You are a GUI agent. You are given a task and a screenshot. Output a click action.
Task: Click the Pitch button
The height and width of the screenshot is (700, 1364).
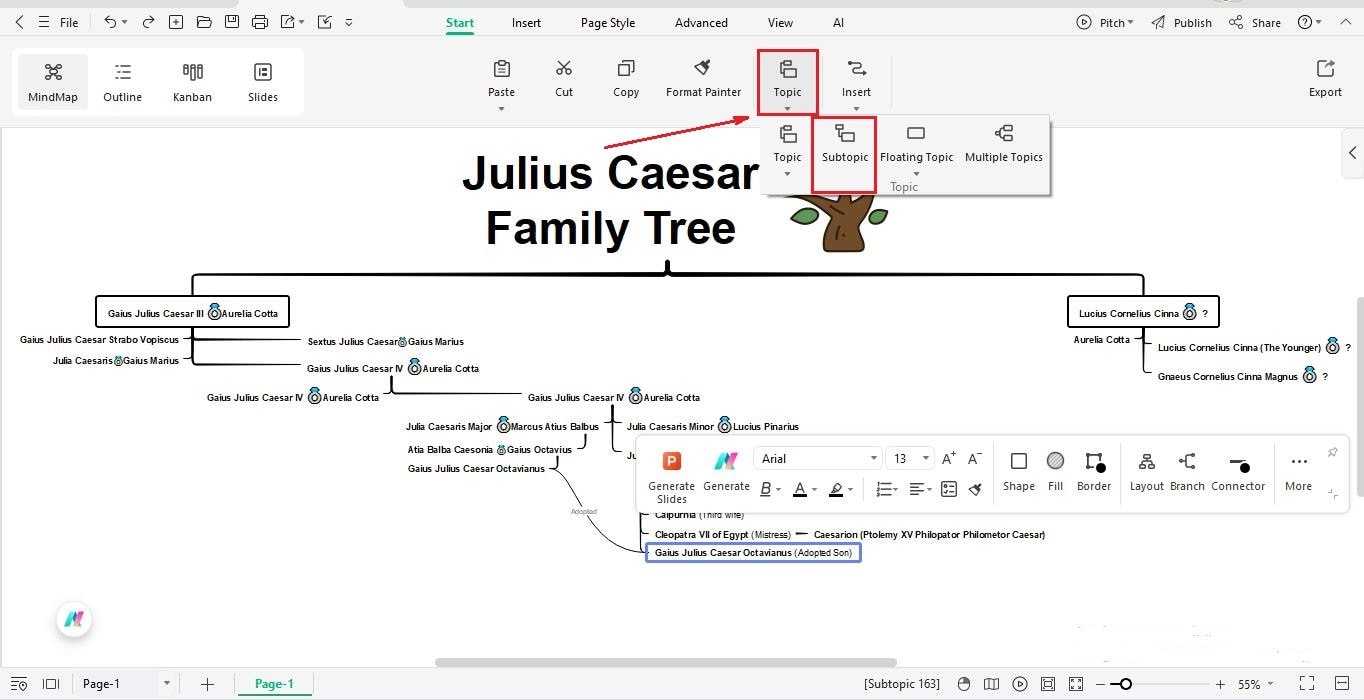(x=1105, y=22)
